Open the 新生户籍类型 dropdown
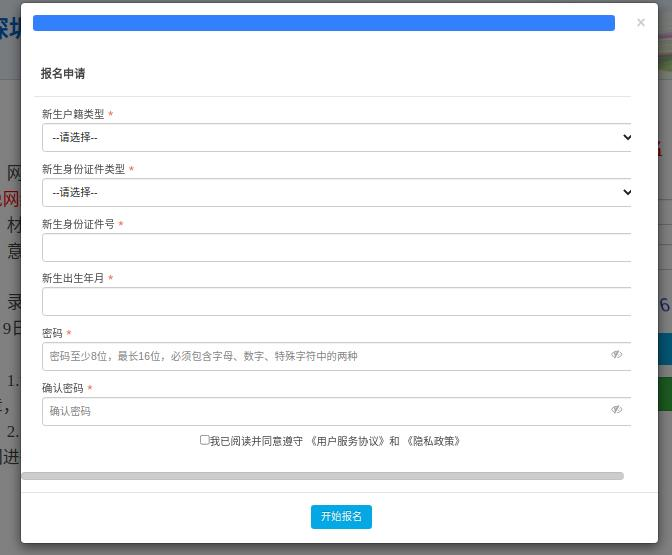672x555 pixels. pos(336,138)
